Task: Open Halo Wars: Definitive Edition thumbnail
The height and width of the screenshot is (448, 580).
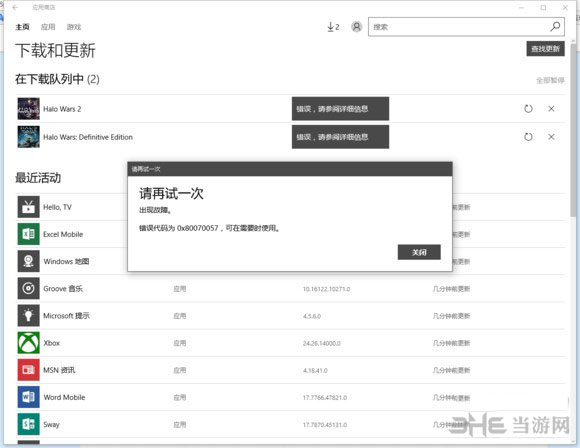Action: click(x=28, y=137)
